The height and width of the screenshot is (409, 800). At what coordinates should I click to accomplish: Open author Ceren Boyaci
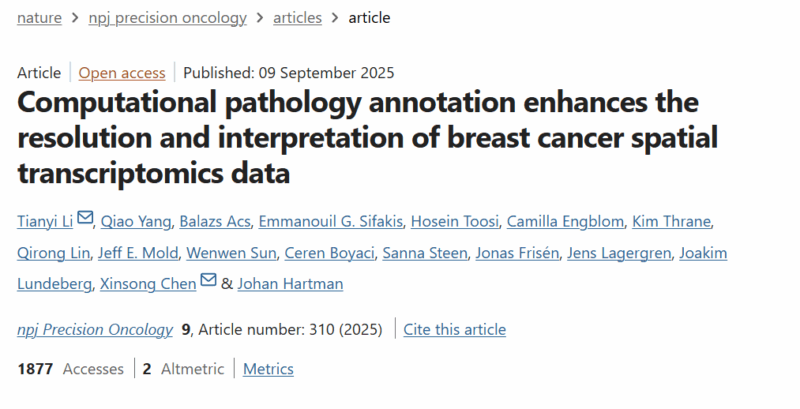coord(329,253)
